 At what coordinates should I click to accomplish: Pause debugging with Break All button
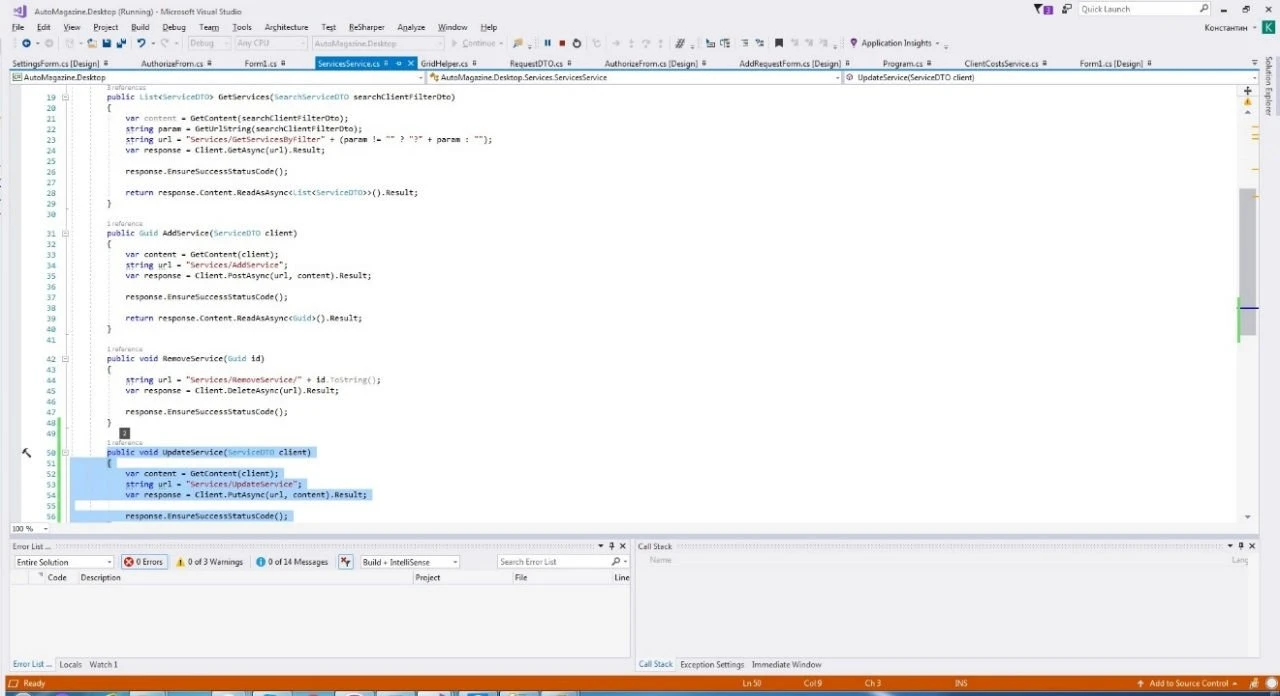click(x=547, y=43)
